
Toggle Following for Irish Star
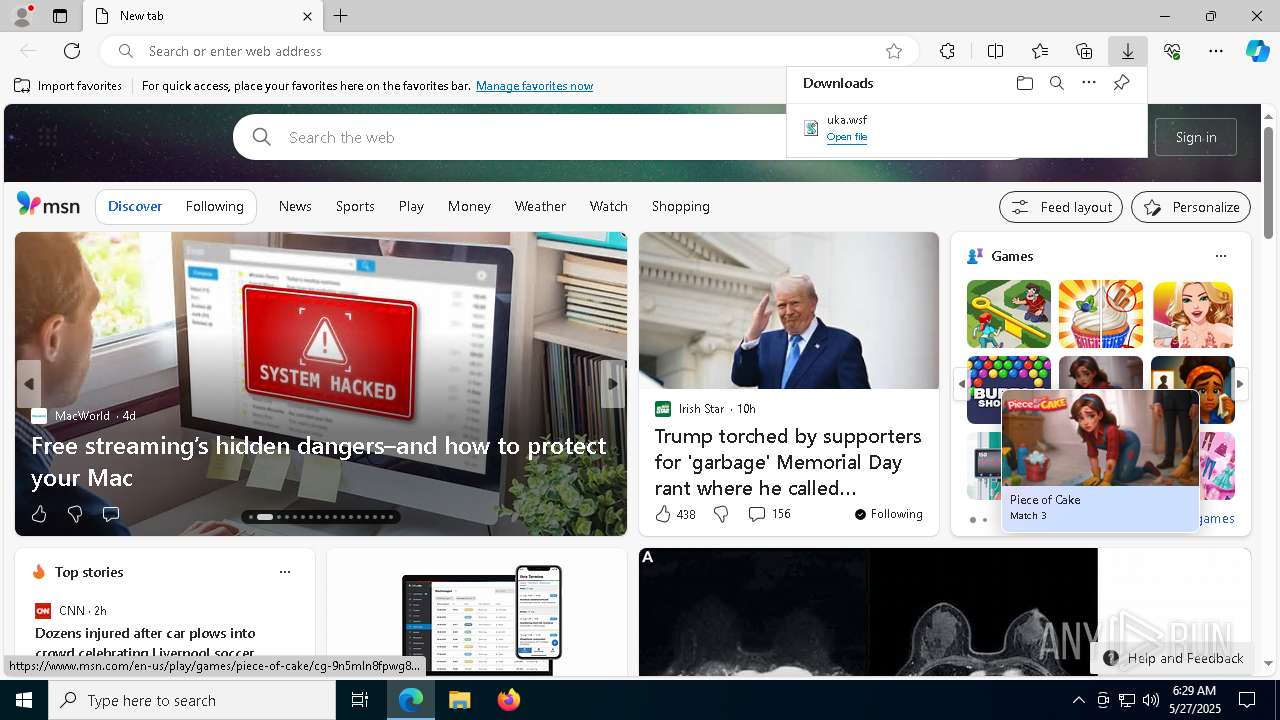pyautogui.click(x=888, y=514)
